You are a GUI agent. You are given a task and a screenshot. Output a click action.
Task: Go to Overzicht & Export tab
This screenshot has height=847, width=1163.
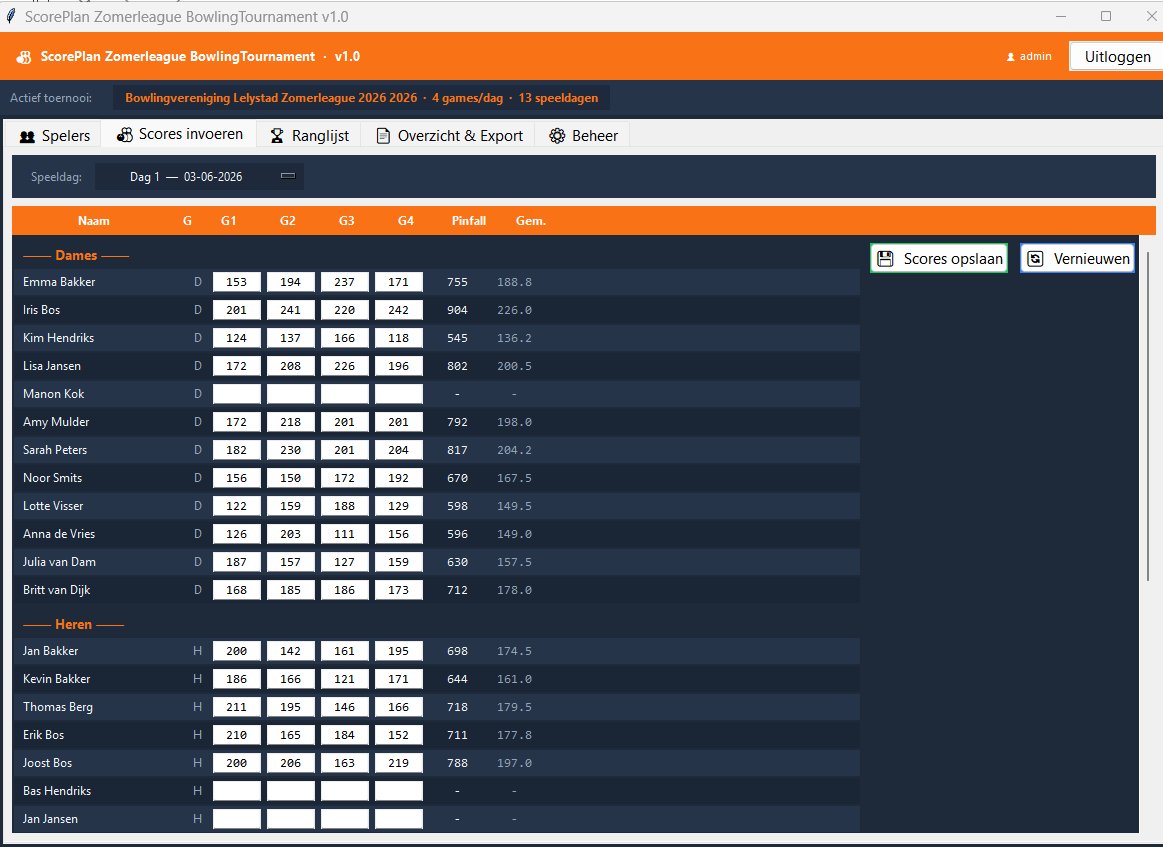tap(449, 136)
